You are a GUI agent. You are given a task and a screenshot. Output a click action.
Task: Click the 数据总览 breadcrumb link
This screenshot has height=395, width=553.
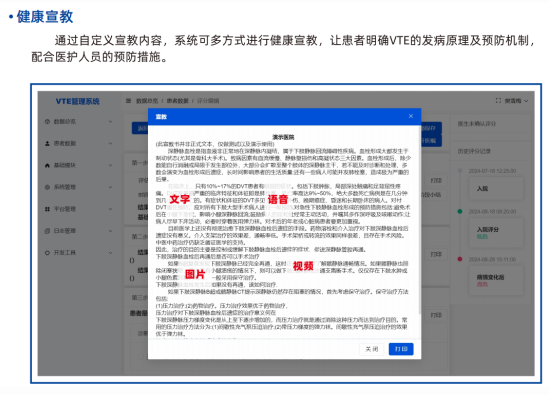click(x=147, y=101)
